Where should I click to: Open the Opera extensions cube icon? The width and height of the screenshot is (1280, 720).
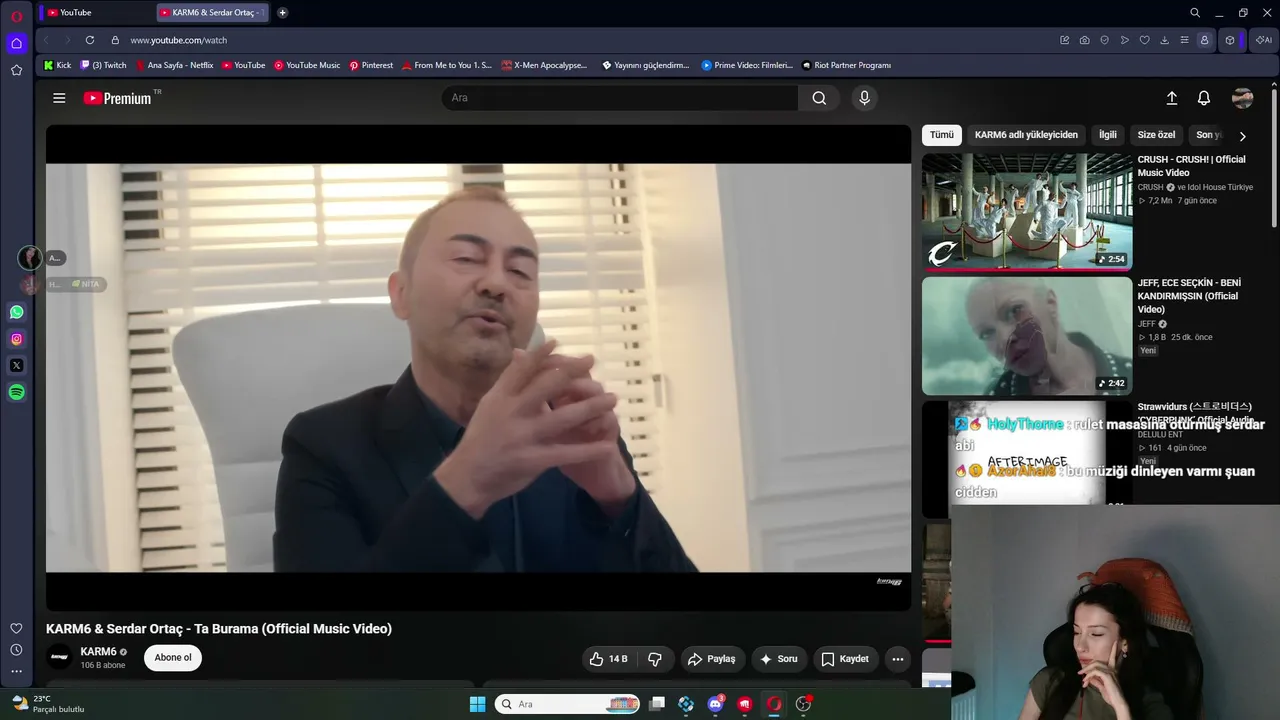click(x=1230, y=40)
